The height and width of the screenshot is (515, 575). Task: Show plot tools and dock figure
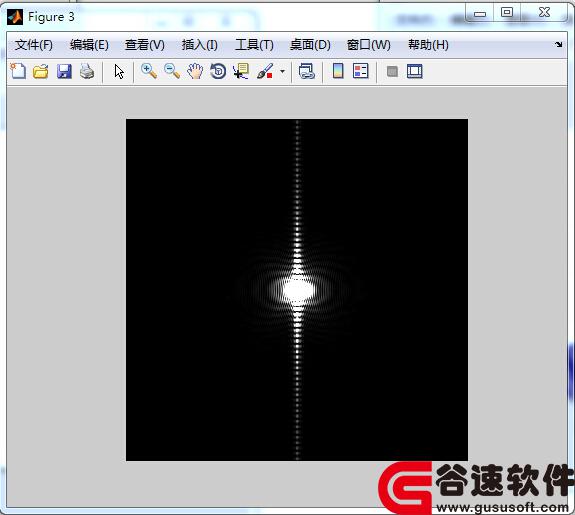tap(415, 71)
